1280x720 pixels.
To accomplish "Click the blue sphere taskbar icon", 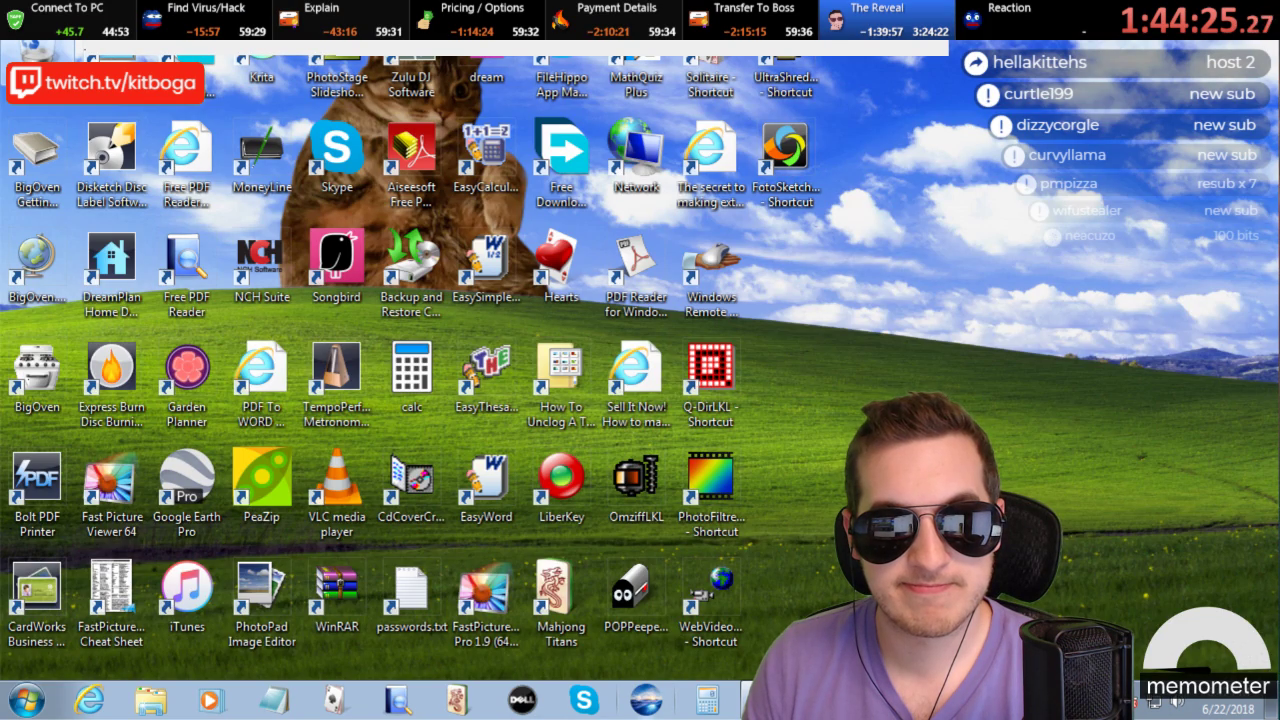I will (646, 700).
